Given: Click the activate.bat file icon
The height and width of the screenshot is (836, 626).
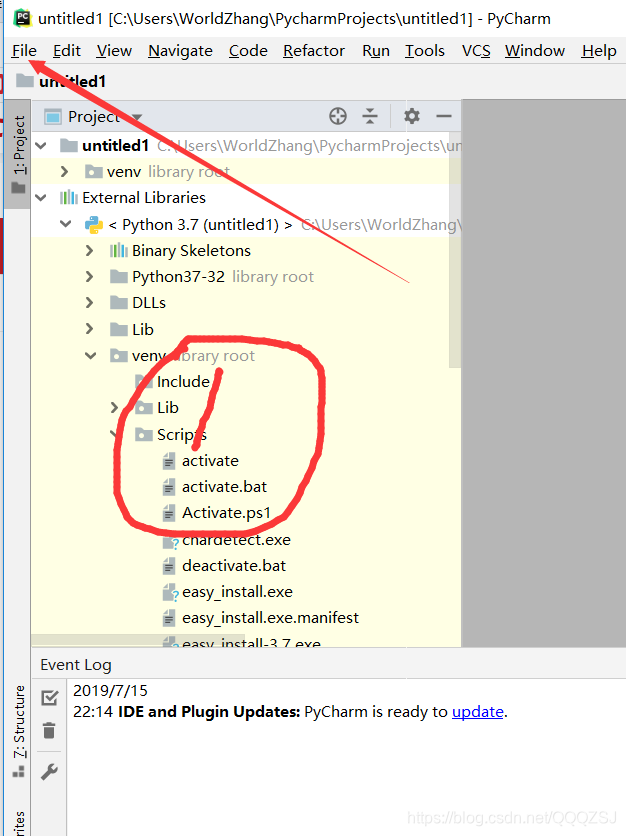Looking at the screenshot, I should pyautogui.click(x=168, y=487).
